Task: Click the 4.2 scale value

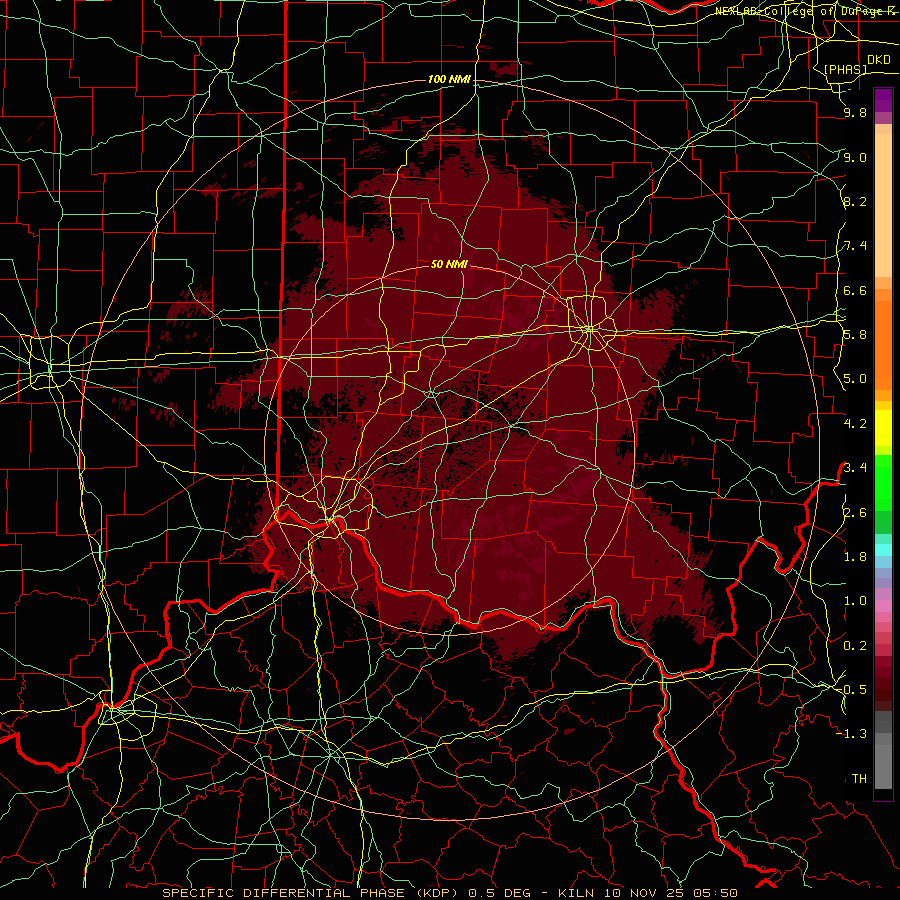Action: [855, 424]
